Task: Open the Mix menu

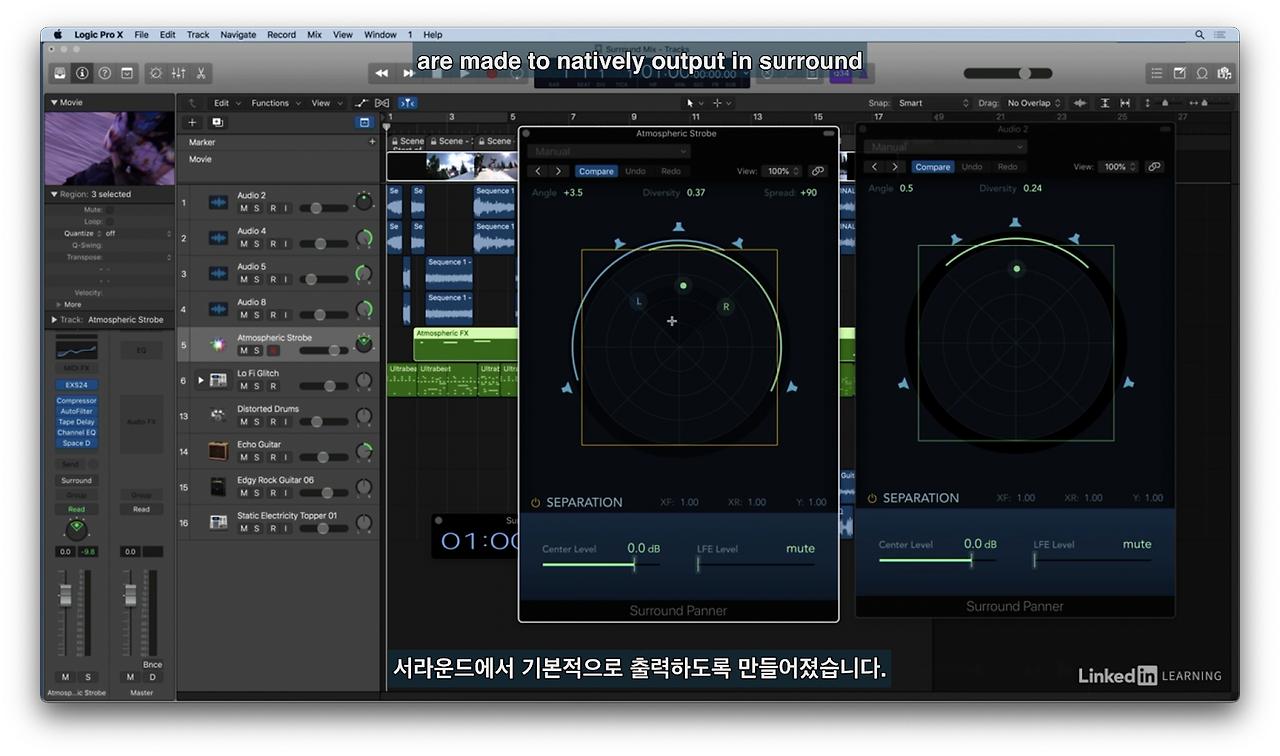Action: click(314, 35)
